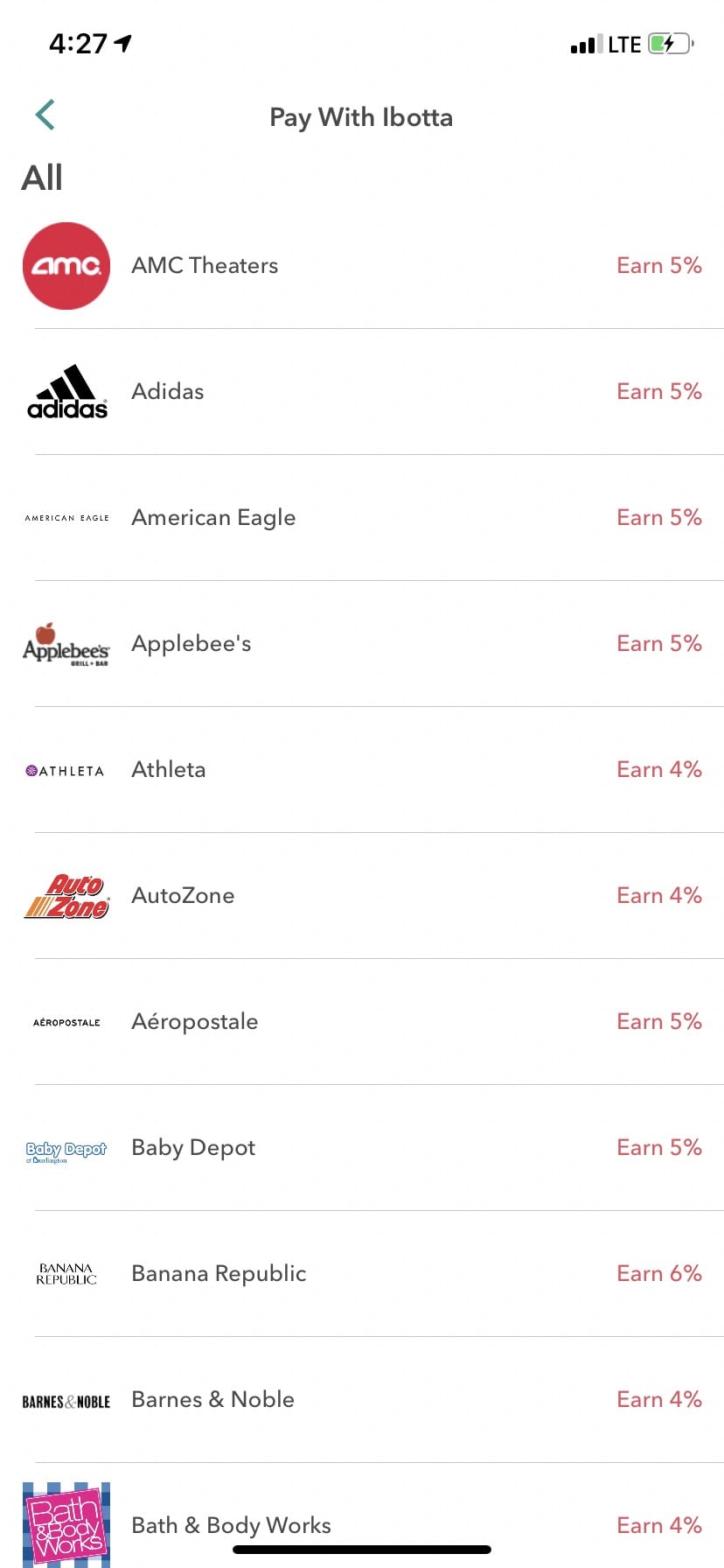Tap the Adidas logo icon
Viewport: 724px width, 1568px height.
point(67,392)
